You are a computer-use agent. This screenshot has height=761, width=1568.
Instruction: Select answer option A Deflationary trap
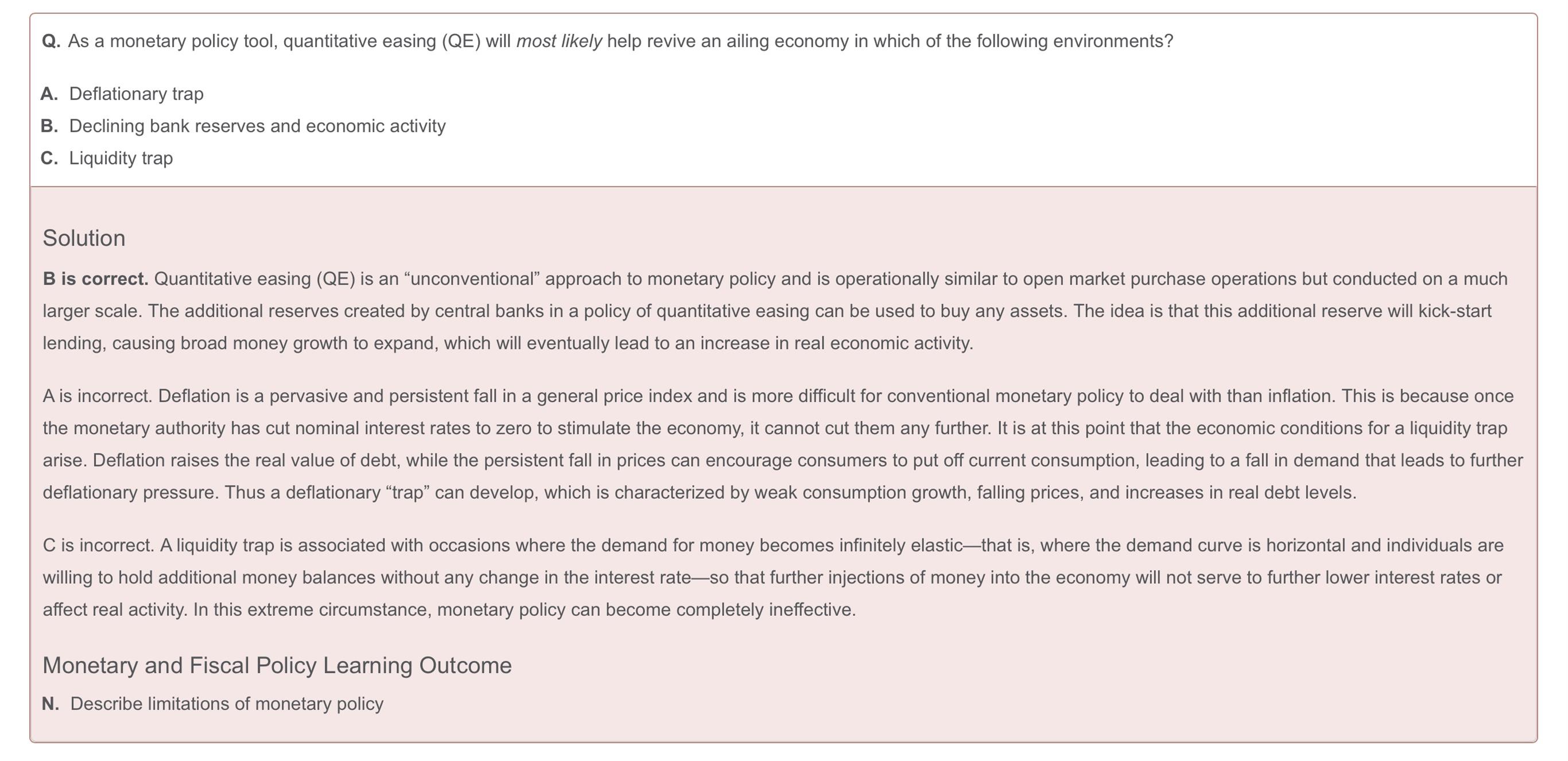tap(122, 94)
